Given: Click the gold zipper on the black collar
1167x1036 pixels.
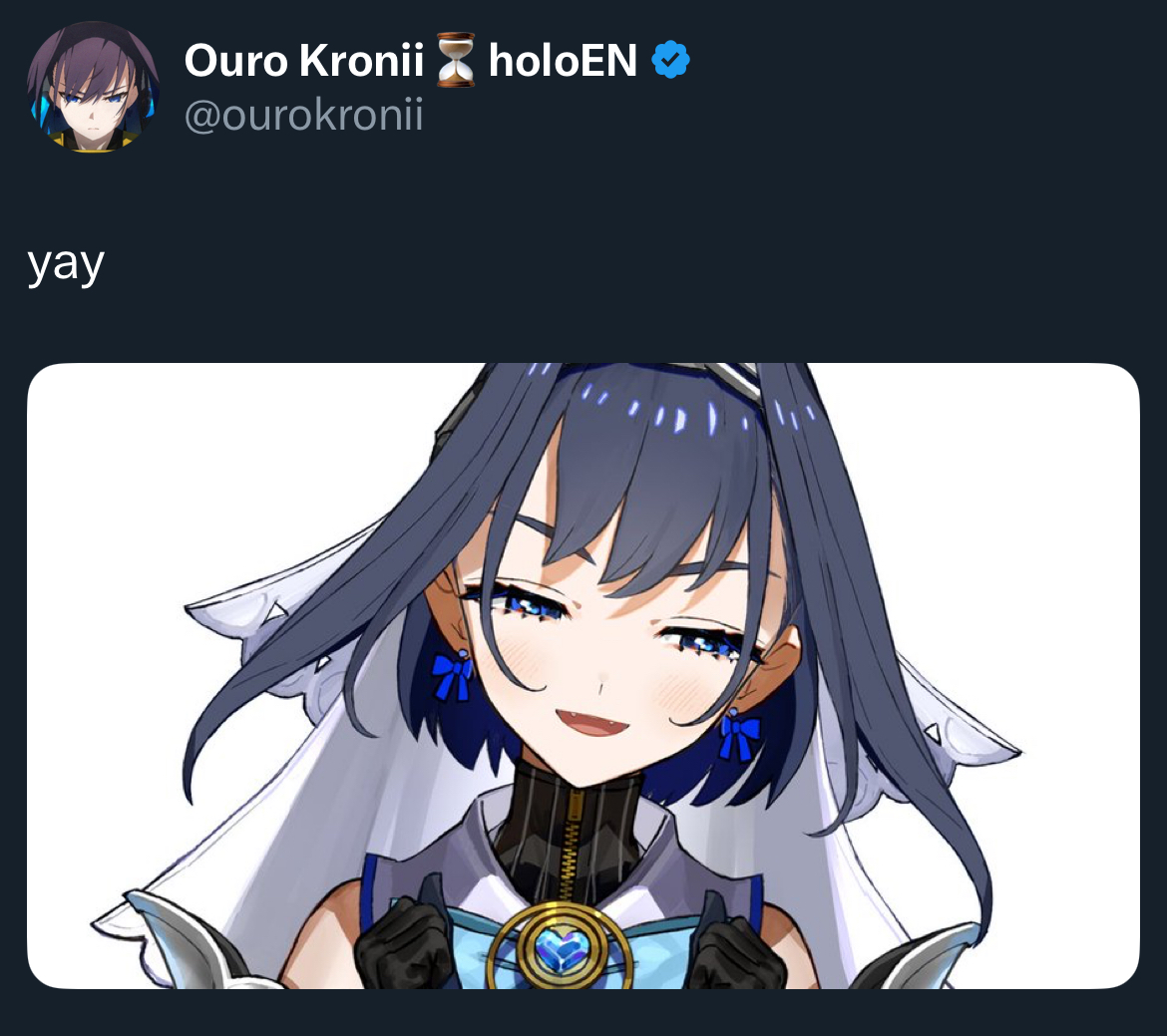Looking at the screenshot, I should click(x=571, y=847).
